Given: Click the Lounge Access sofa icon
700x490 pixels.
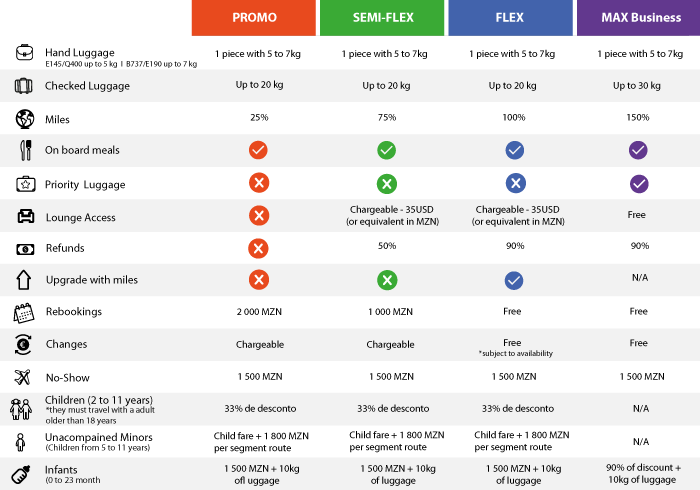Looking at the screenshot, I should [x=23, y=216].
